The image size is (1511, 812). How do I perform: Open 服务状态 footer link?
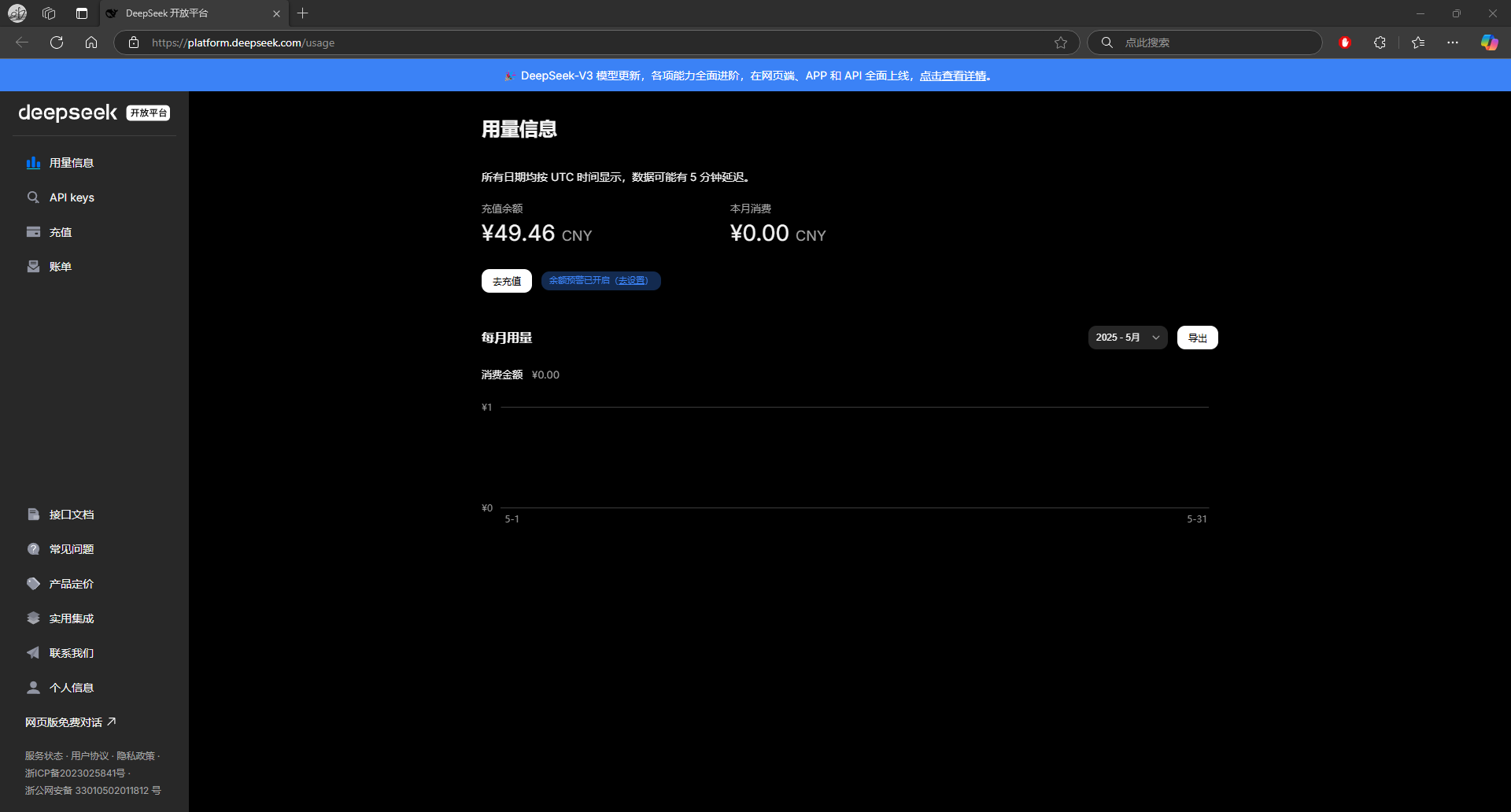[x=43, y=756]
